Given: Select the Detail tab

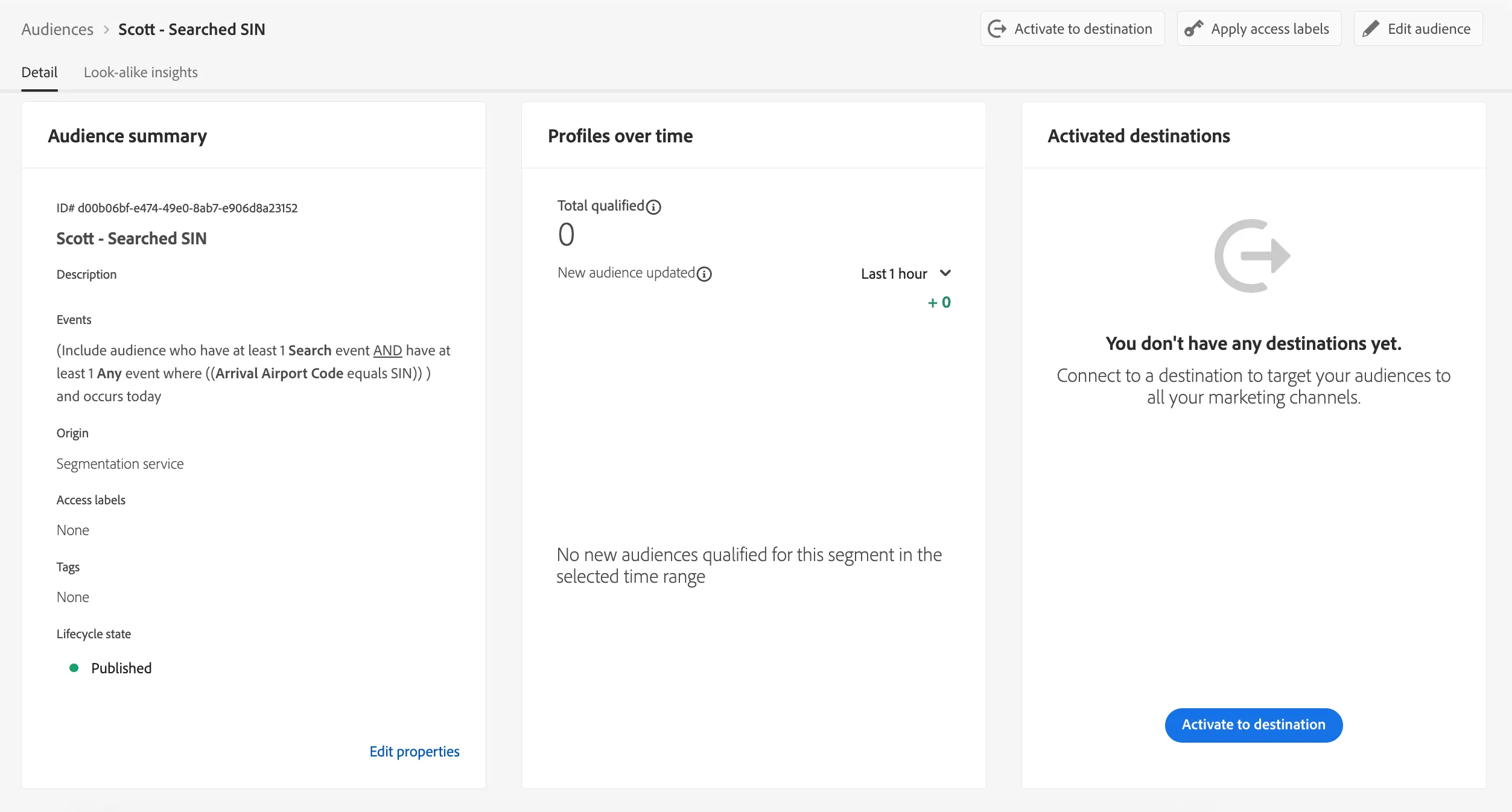Looking at the screenshot, I should pos(39,72).
